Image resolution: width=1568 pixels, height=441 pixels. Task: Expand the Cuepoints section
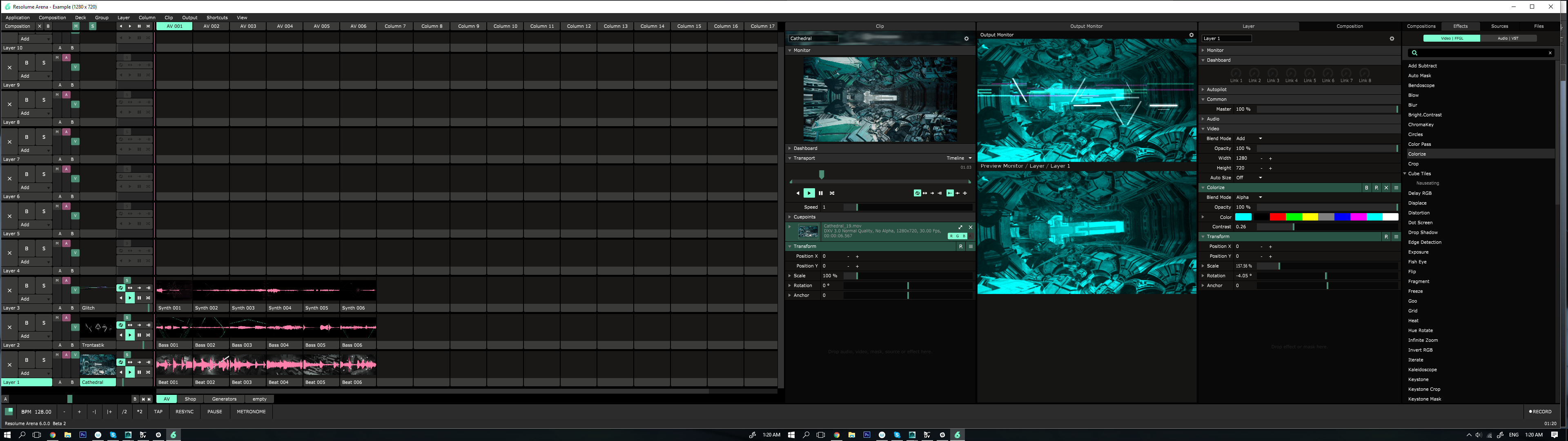click(x=790, y=217)
